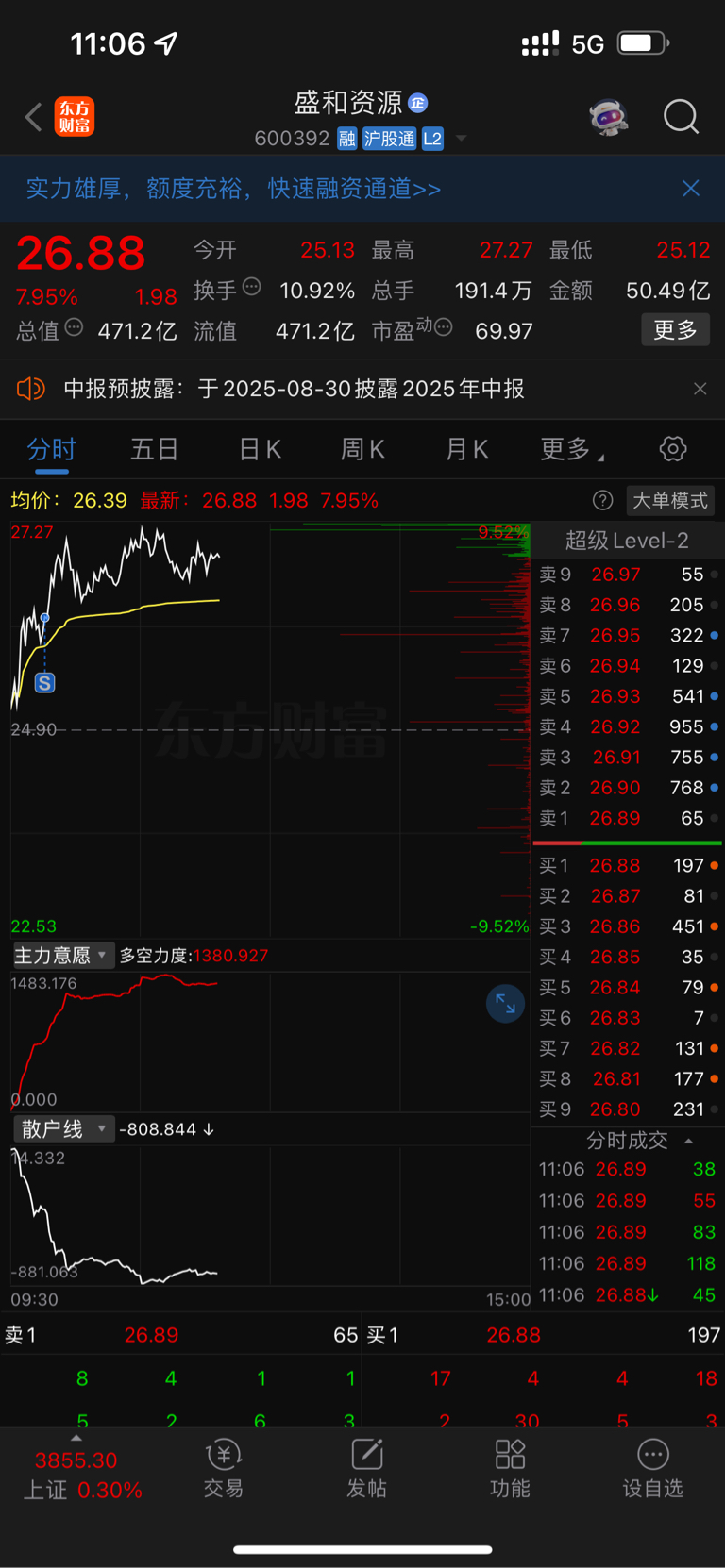Select the 卖9 26.97 order row
This screenshot has width=725, height=1568.
point(628,575)
